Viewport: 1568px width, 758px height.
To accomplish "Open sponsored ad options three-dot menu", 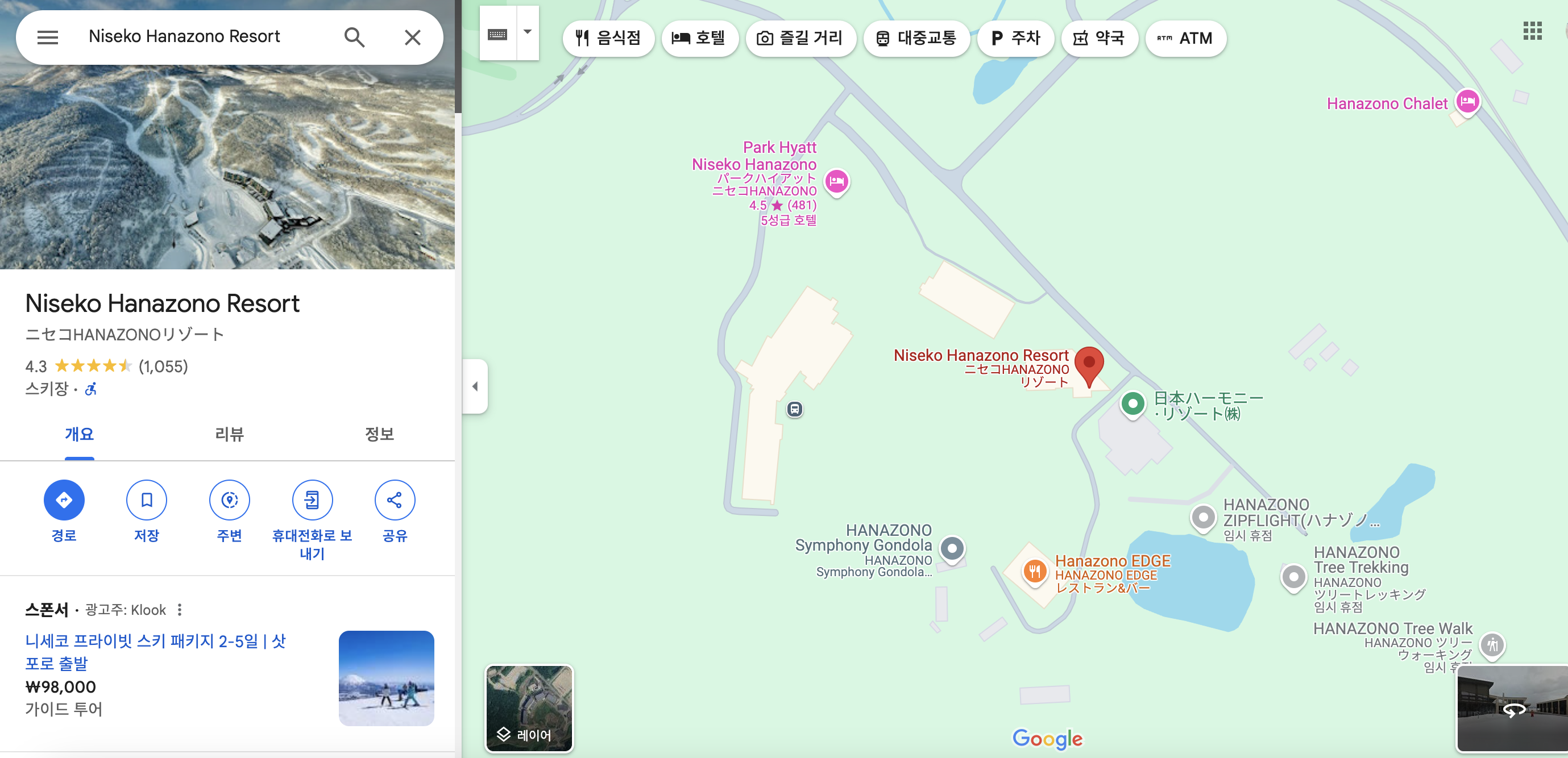I will pyautogui.click(x=180, y=610).
